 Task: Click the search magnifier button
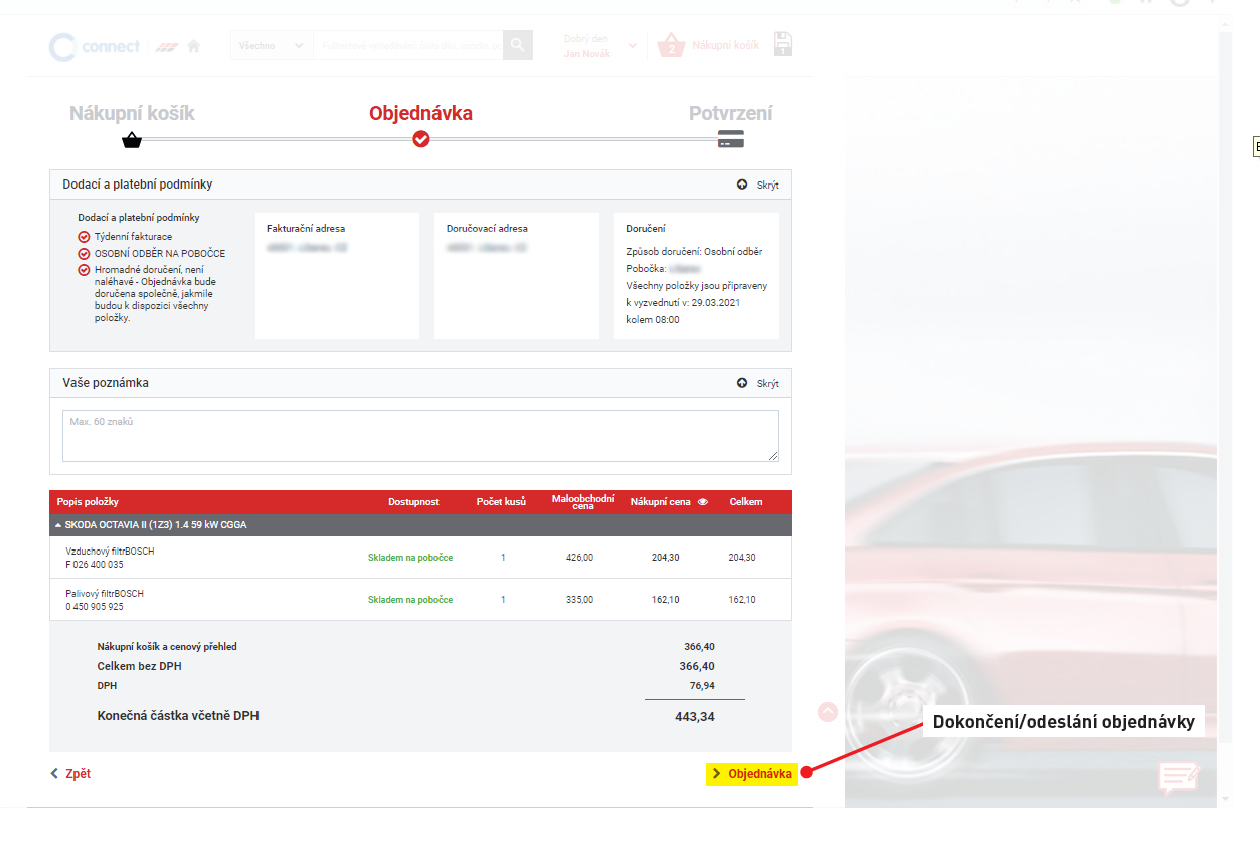pos(517,45)
